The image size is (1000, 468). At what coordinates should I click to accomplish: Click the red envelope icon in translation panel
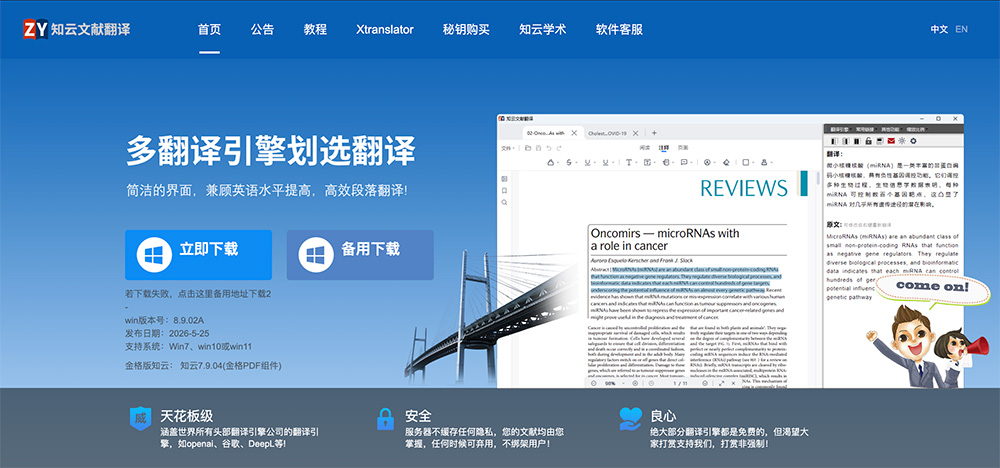891,141
